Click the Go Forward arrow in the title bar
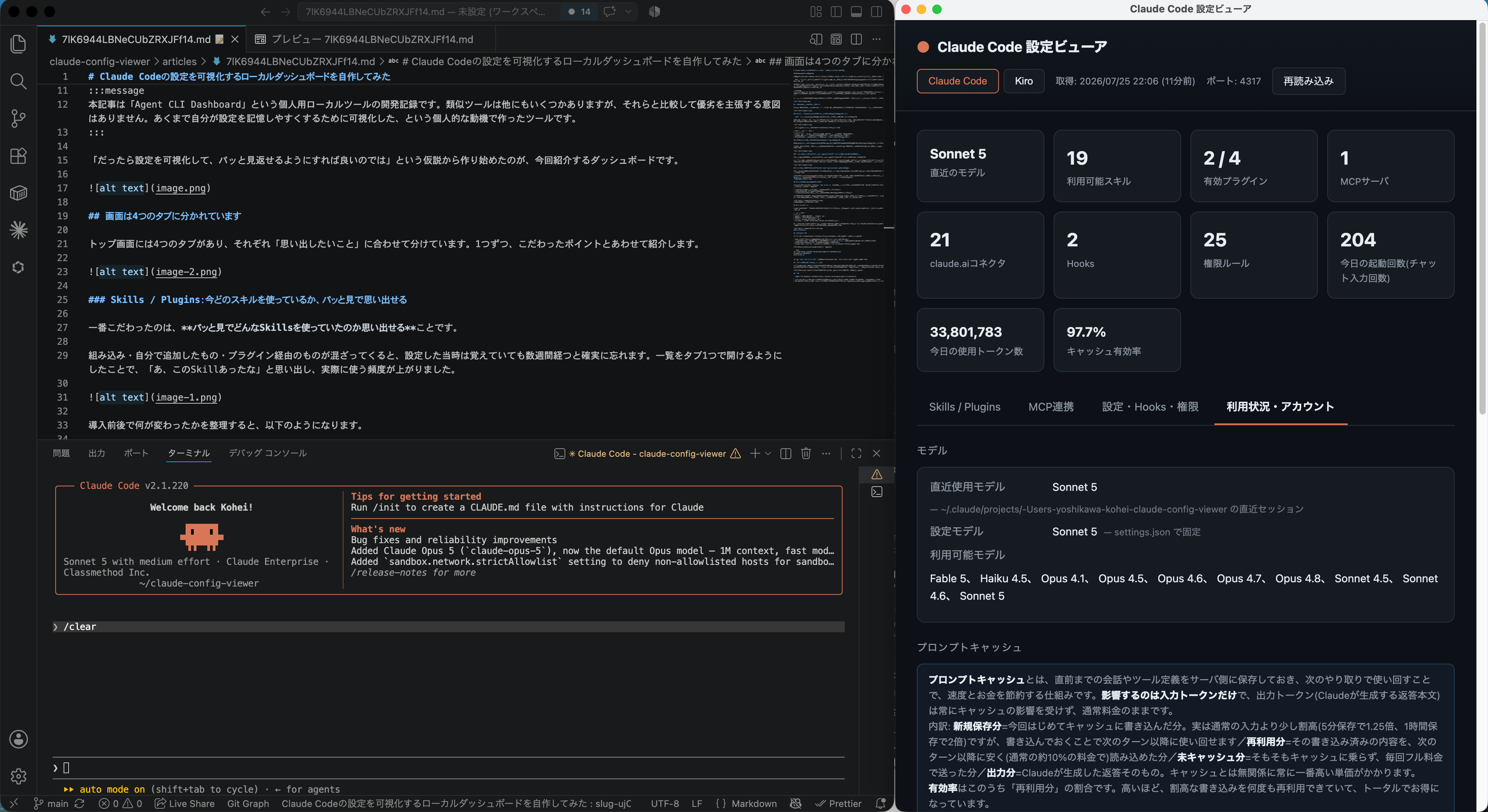The height and width of the screenshot is (812, 1488). pyautogui.click(x=285, y=12)
